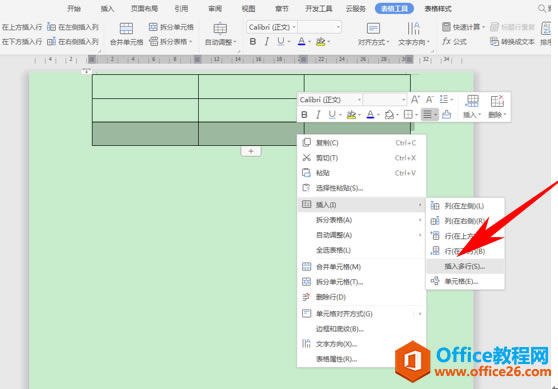The width and height of the screenshot is (558, 389).
Task: Choose 粘贴 Paste in context menu
Action: (362, 173)
